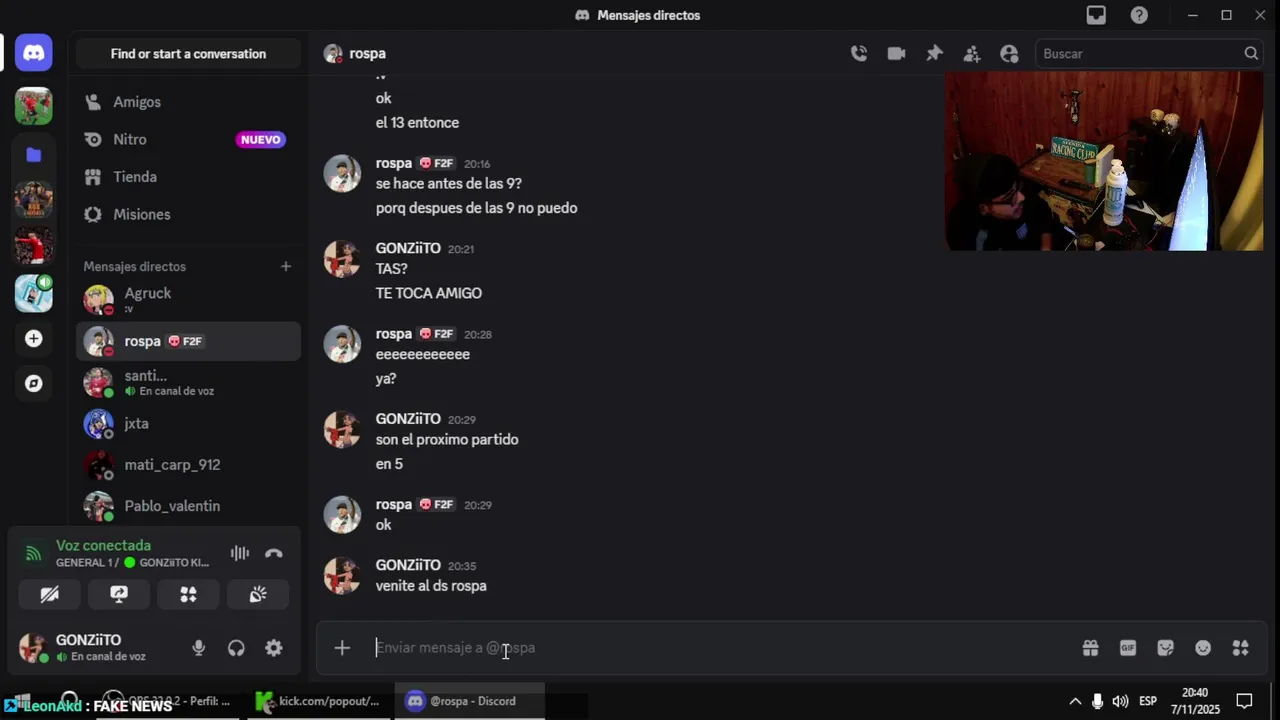Open the attachment plus menu
The height and width of the screenshot is (720, 1280).
point(342,648)
